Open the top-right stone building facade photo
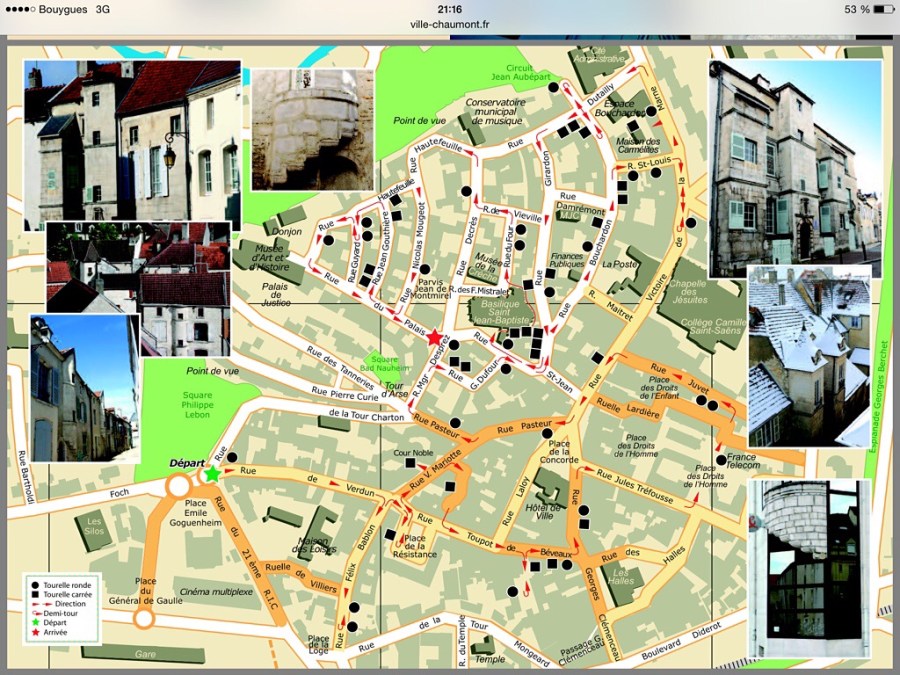This screenshot has width=900, height=675. [x=795, y=167]
